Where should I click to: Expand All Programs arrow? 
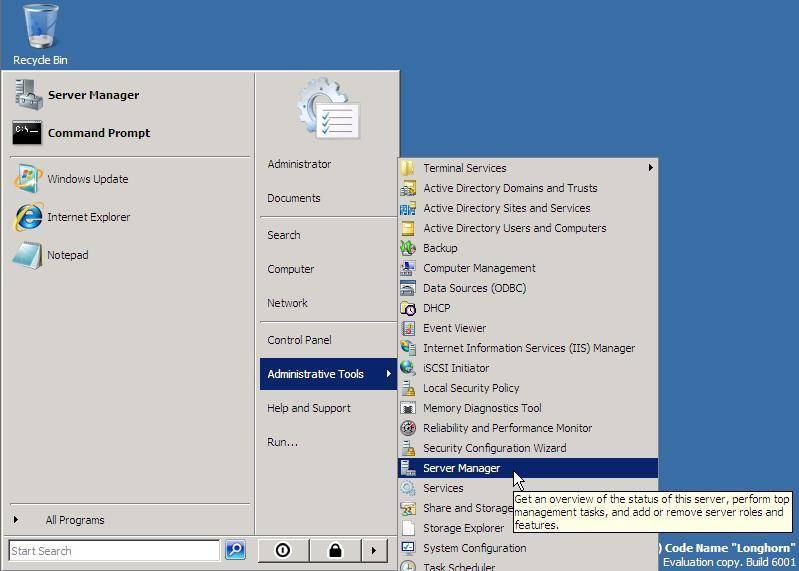coord(16,520)
